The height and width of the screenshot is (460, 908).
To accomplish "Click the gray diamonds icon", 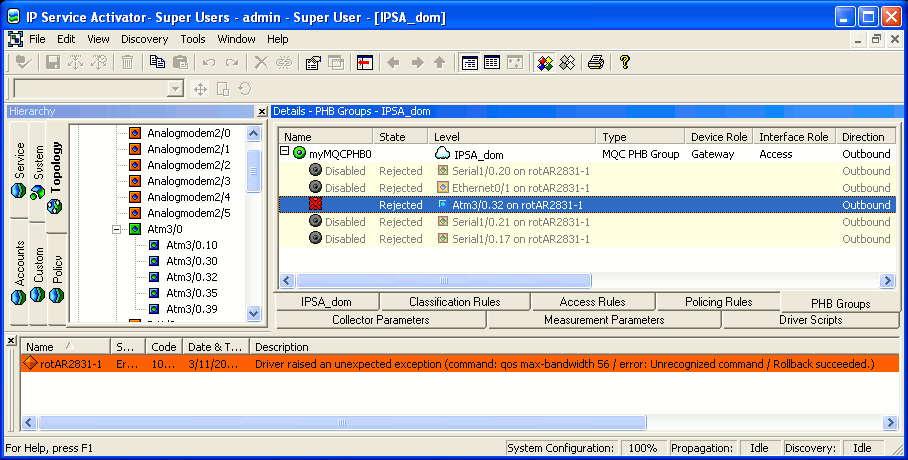I will click(567, 63).
